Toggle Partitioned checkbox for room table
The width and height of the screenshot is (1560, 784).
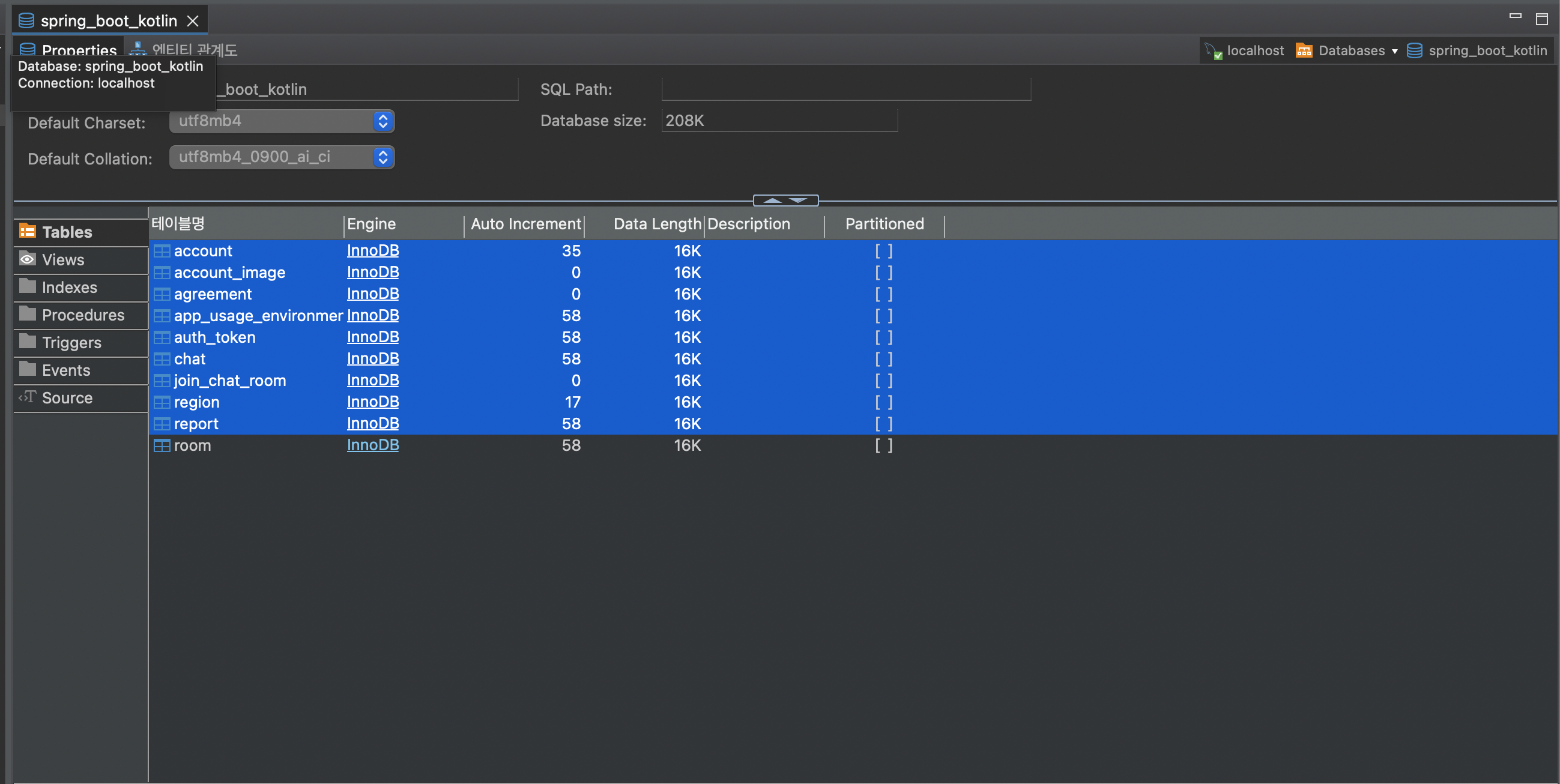click(x=883, y=445)
